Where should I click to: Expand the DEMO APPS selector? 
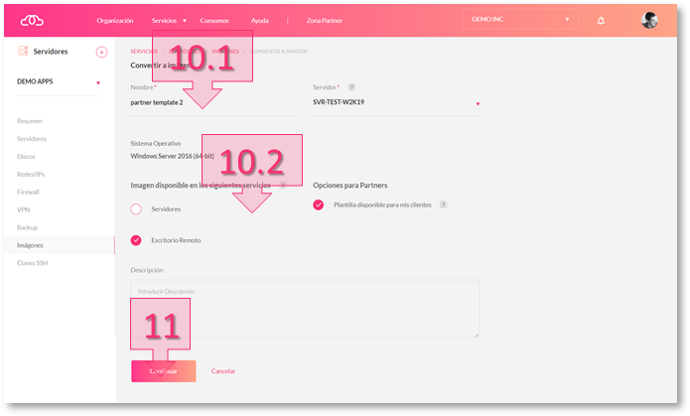[x=58, y=82]
